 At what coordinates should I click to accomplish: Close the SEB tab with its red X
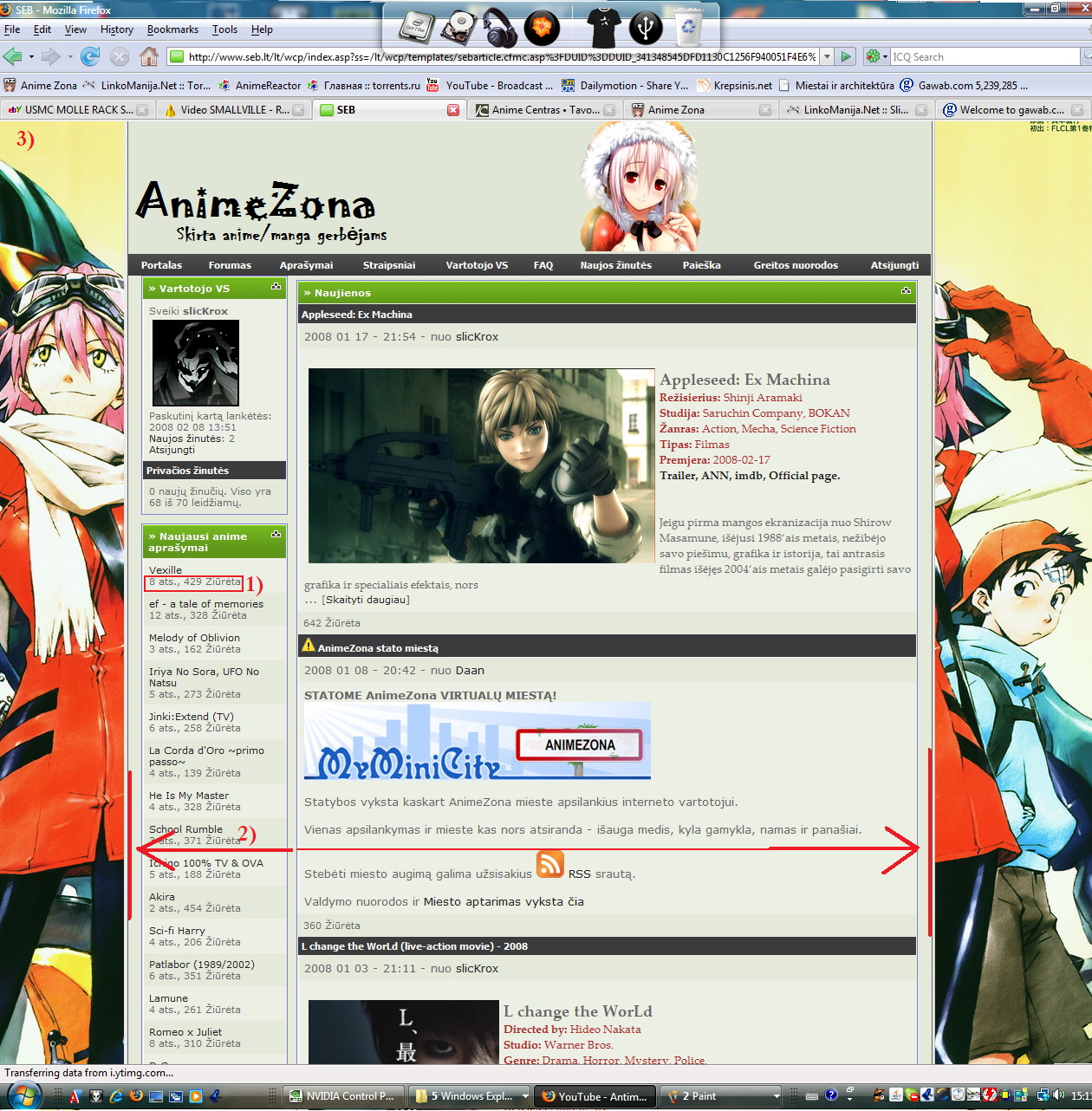click(453, 110)
